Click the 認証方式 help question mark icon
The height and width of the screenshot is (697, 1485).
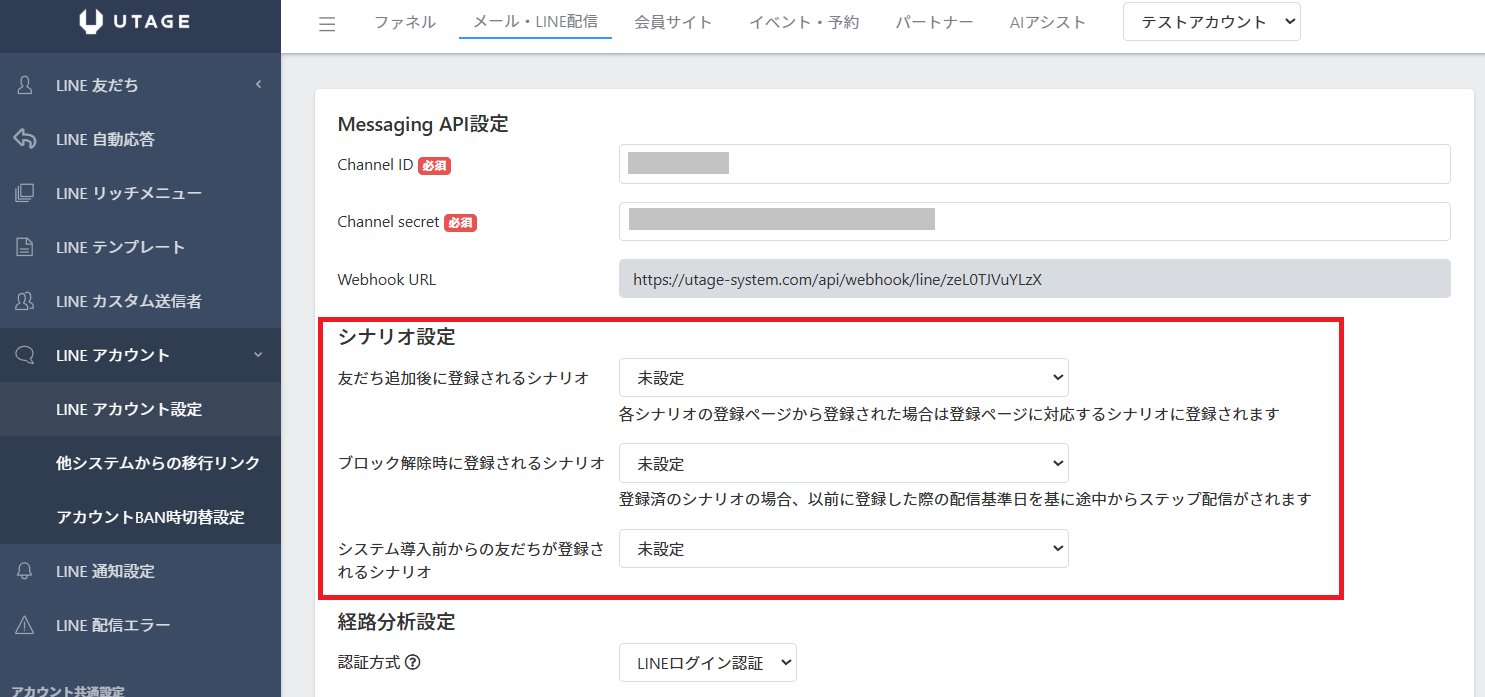(x=412, y=663)
